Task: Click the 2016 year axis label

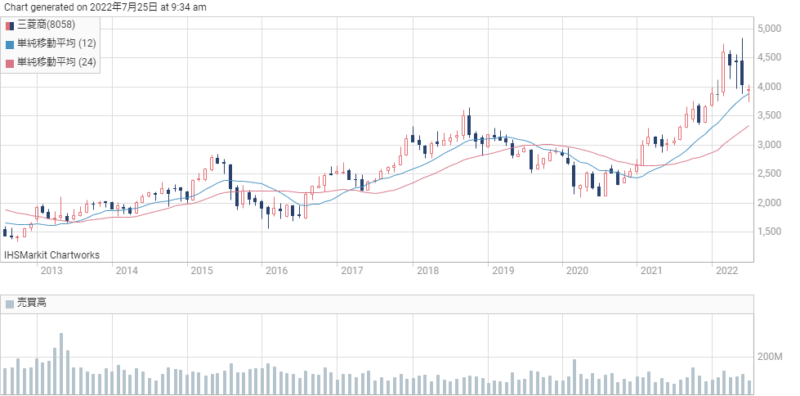Action: (276, 271)
